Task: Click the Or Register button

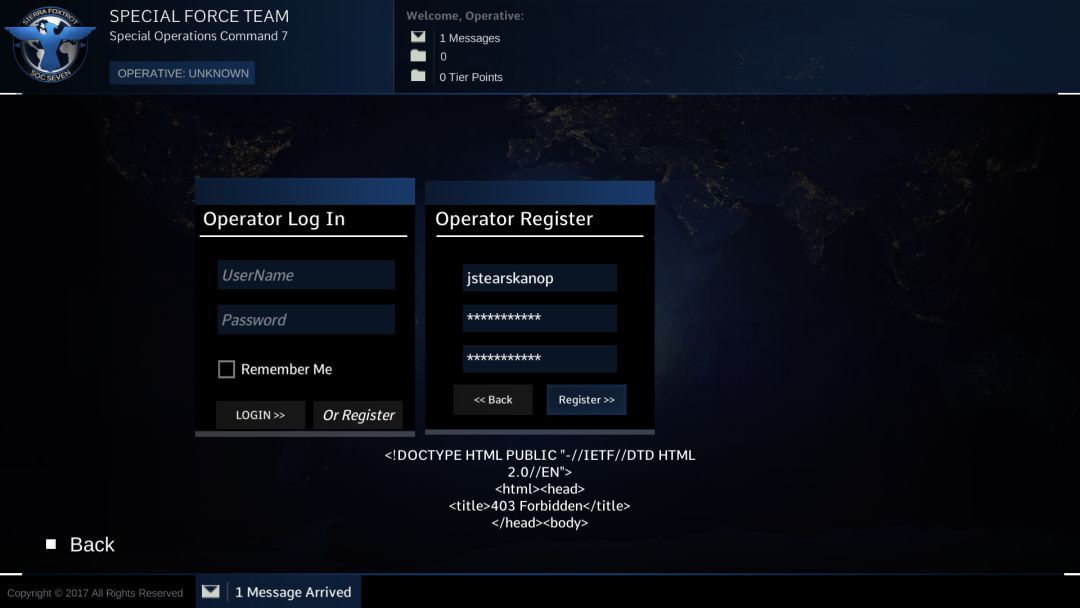Action: (x=358, y=415)
